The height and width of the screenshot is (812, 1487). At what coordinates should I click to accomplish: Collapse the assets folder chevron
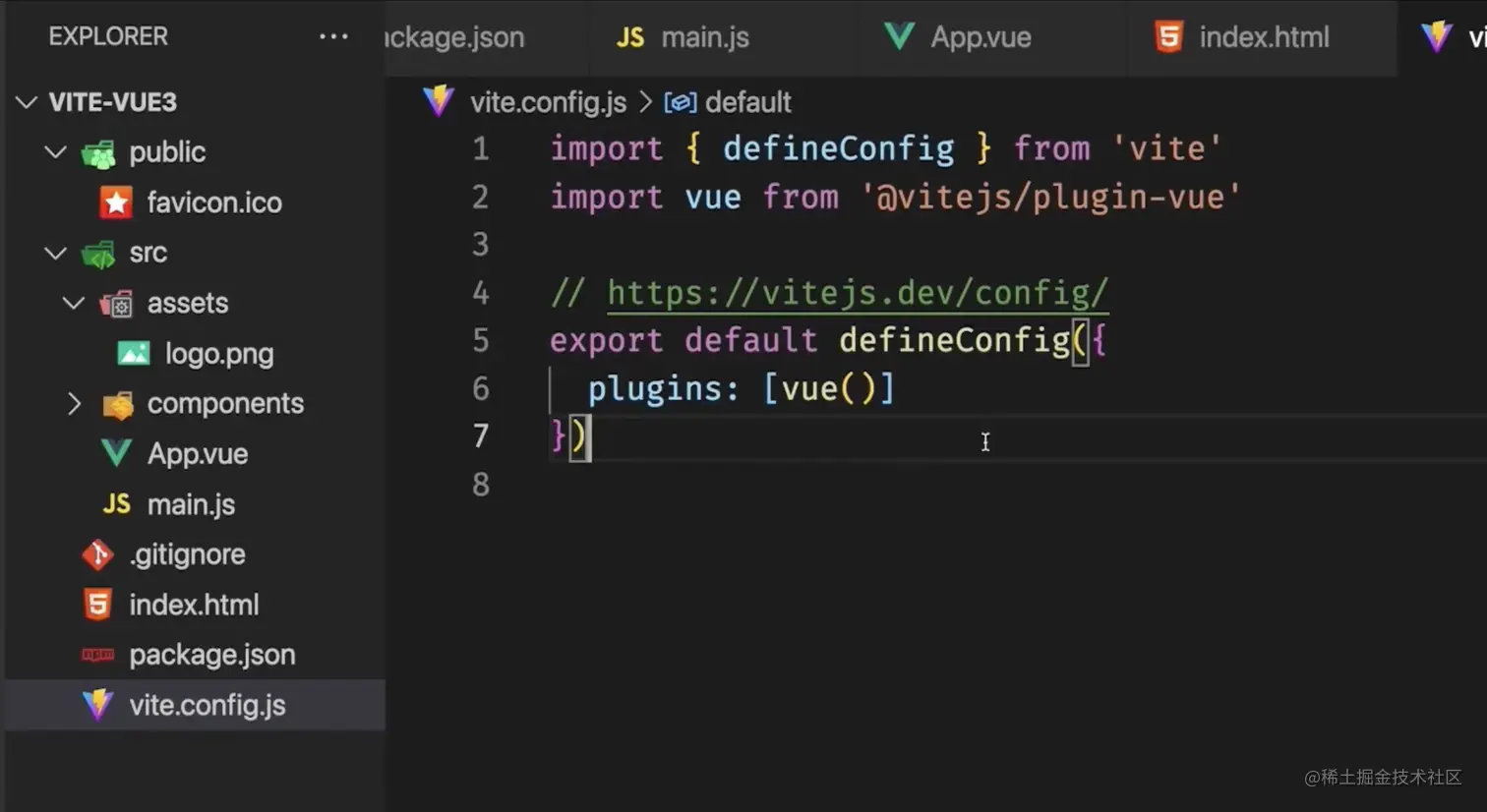74,303
